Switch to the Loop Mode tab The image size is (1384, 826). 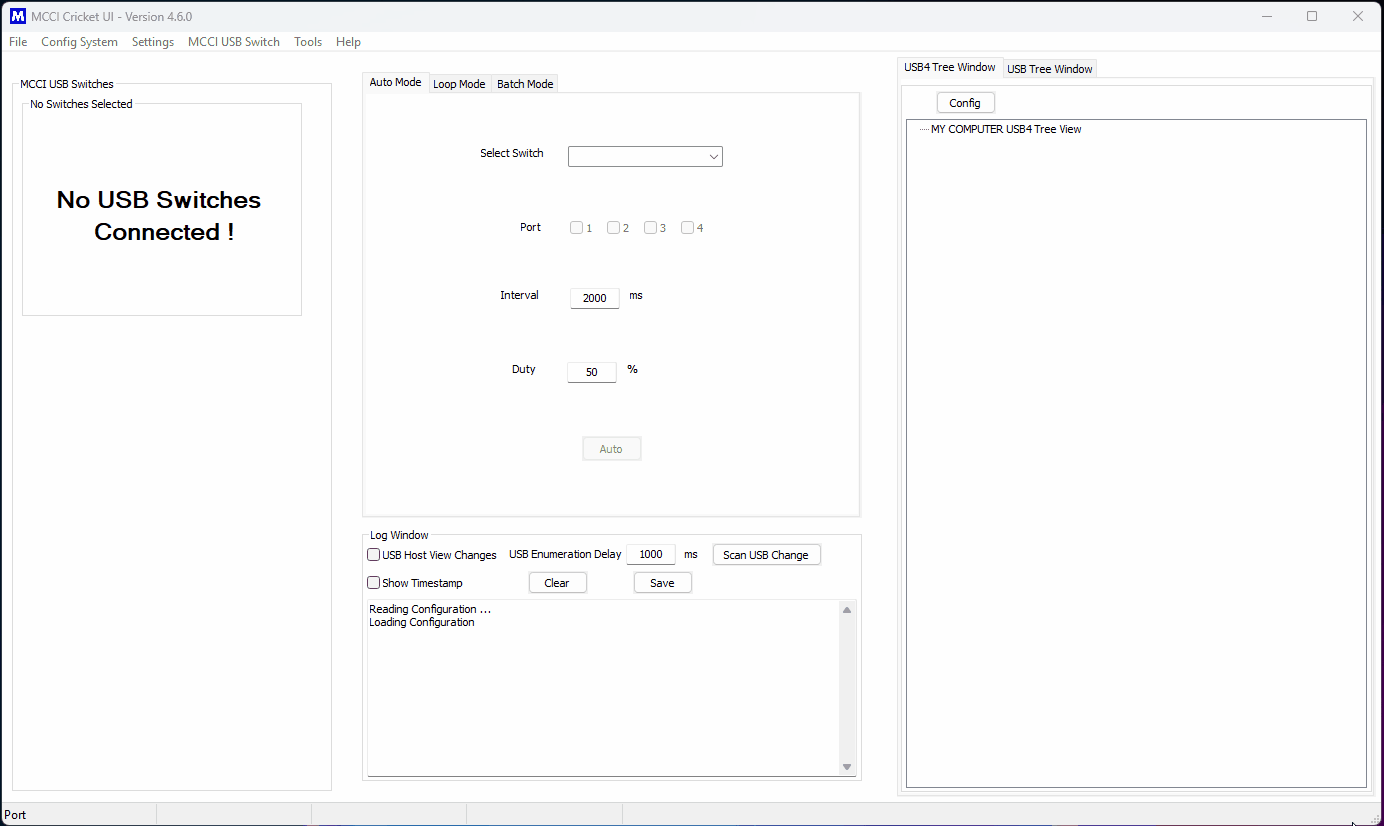click(459, 84)
